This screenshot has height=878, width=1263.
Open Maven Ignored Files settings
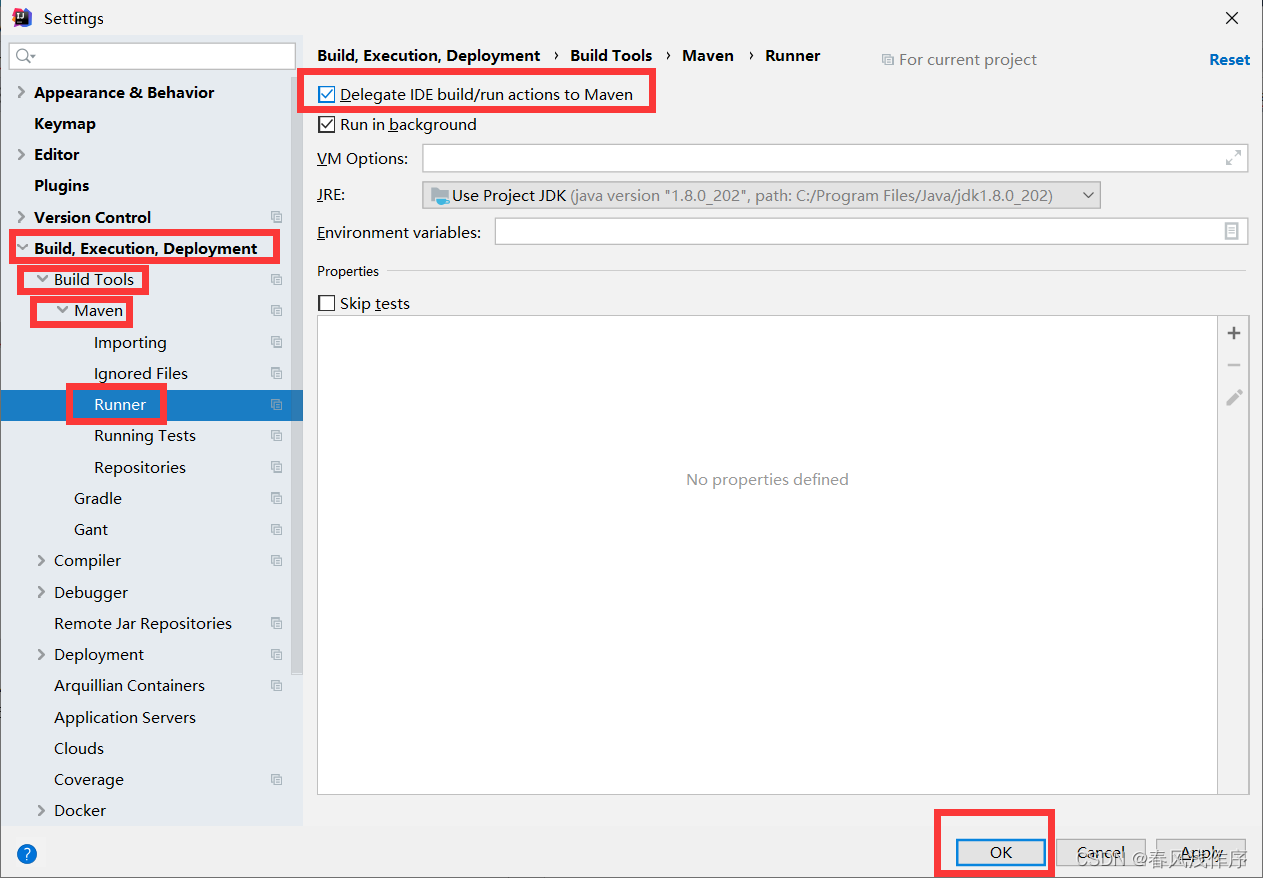point(141,373)
